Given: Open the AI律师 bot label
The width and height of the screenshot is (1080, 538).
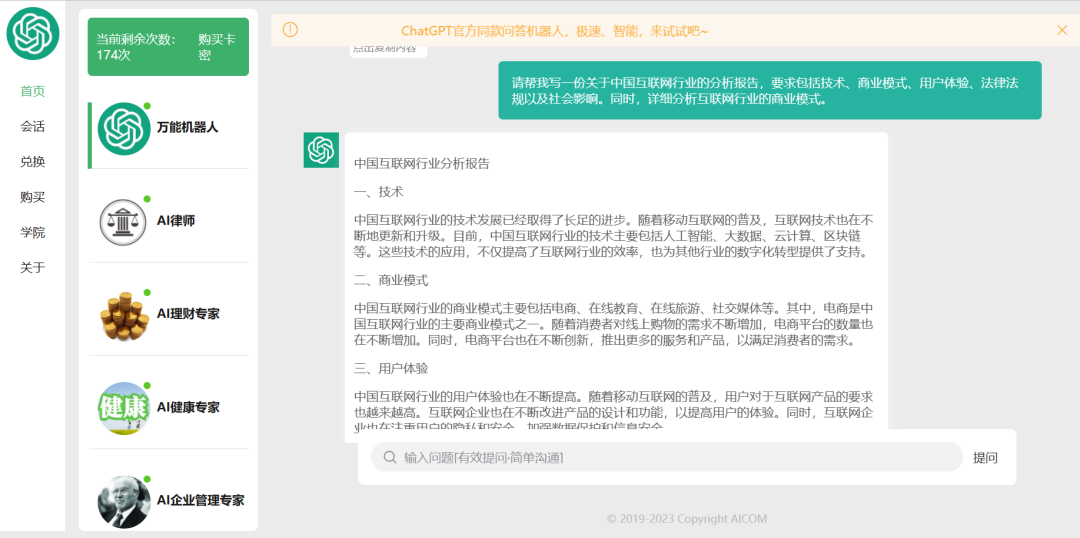Looking at the screenshot, I should point(176,220).
